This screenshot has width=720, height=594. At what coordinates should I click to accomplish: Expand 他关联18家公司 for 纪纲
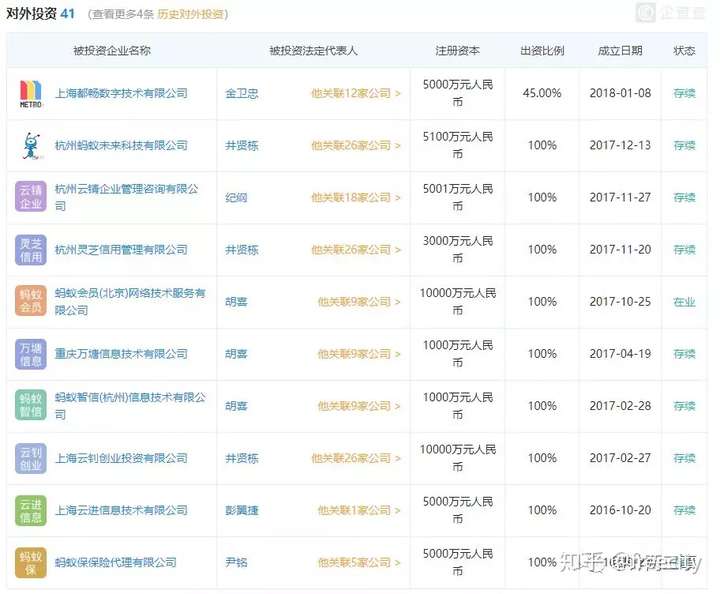pyautogui.click(x=356, y=198)
